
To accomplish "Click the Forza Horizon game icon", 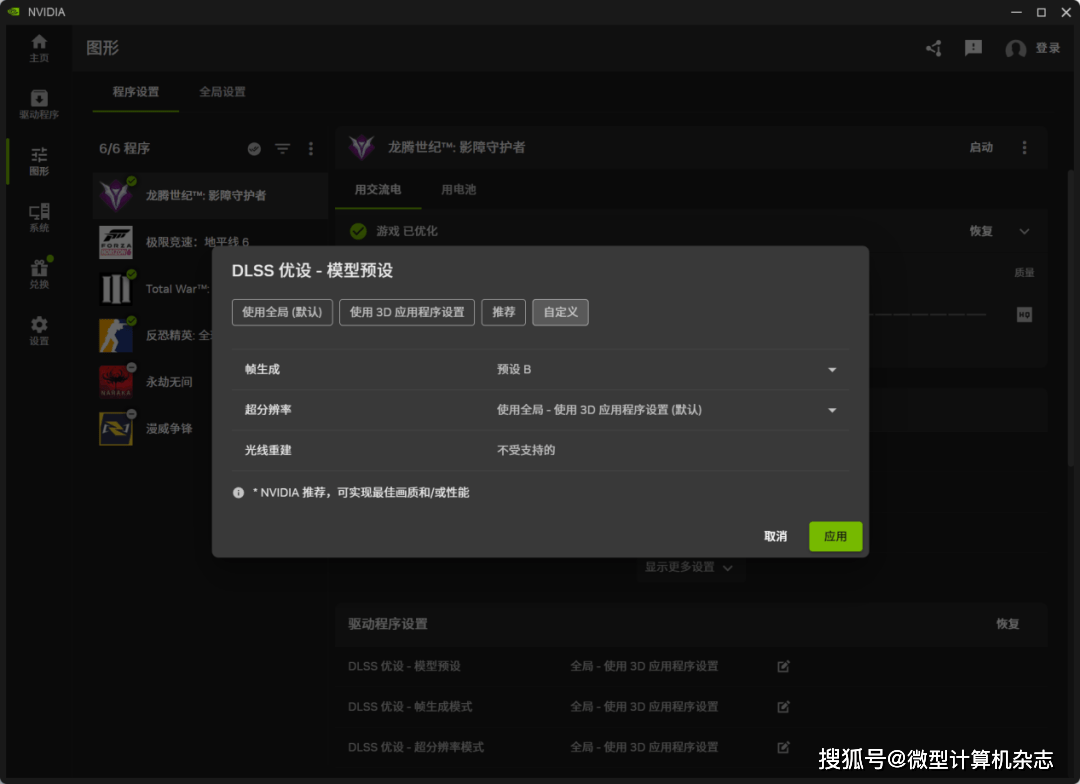I will pyautogui.click(x=116, y=242).
